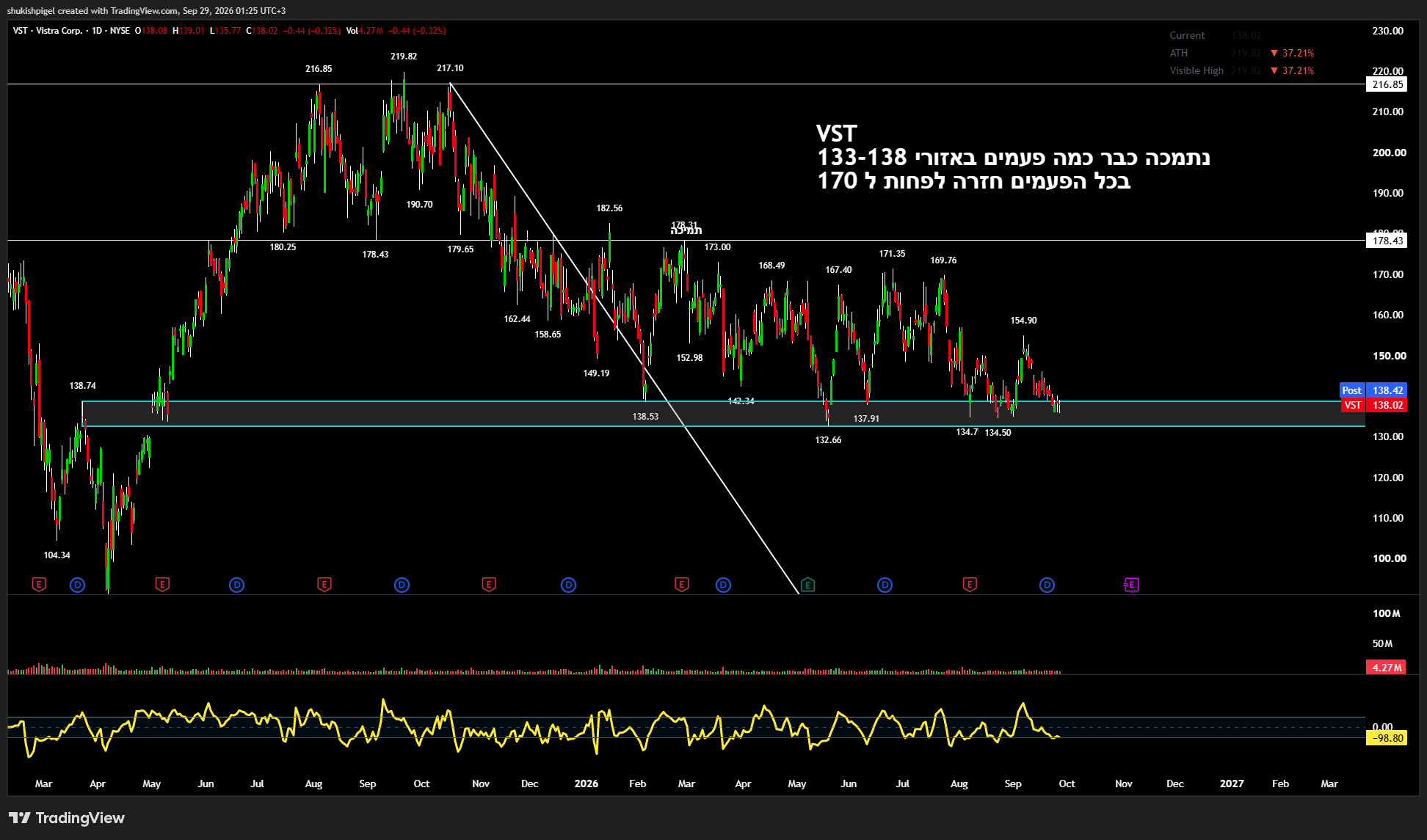Select the Hebrew VST annotation text block
This screenshot has height=840, width=1427.
click(1013, 158)
